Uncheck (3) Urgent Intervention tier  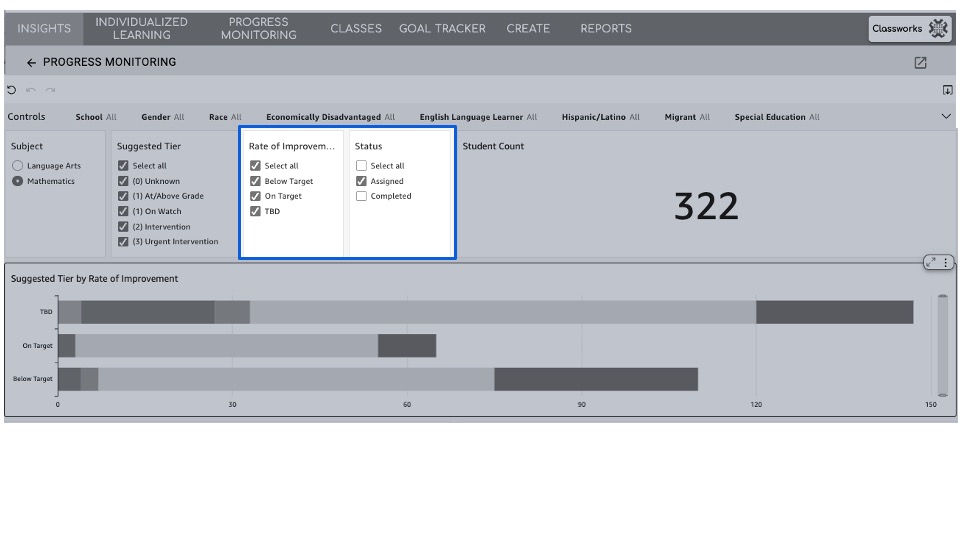point(123,241)
